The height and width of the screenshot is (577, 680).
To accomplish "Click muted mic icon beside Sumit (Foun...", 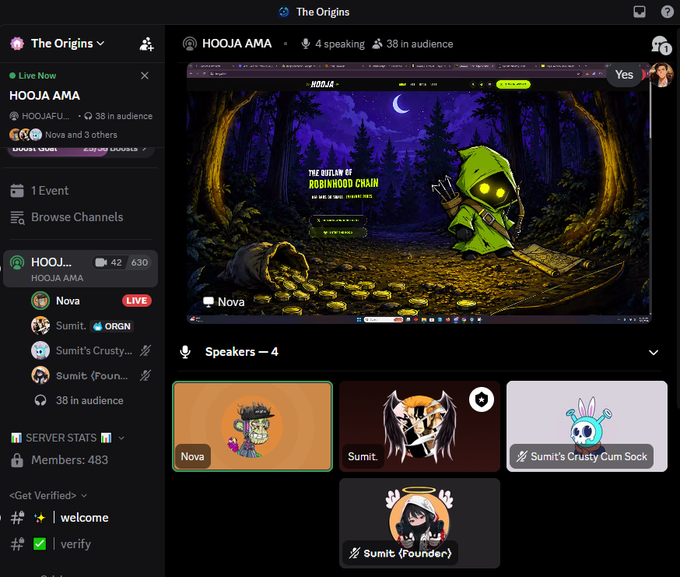I will (x=145, y=376).
